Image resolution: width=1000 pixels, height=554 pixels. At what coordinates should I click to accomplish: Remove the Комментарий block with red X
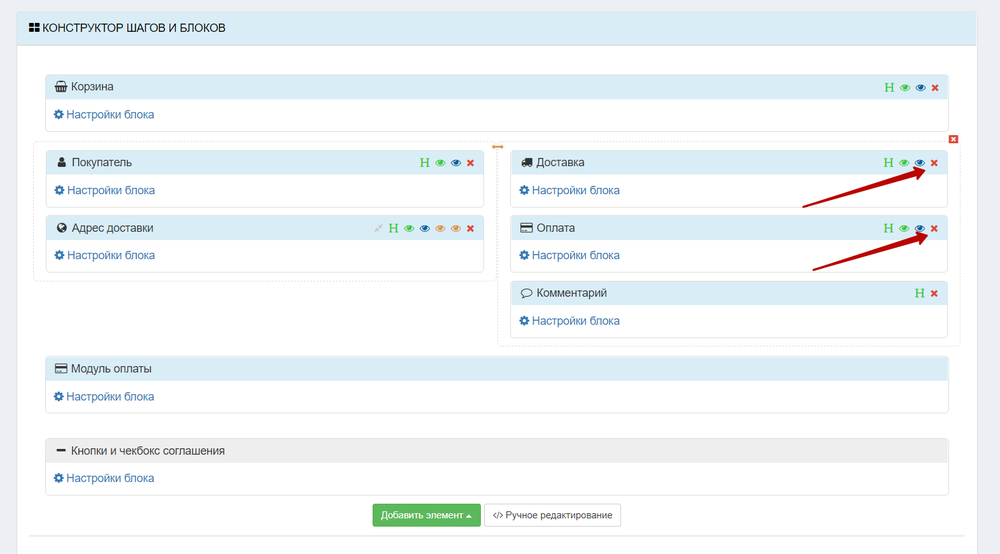(x=934, y=293)
